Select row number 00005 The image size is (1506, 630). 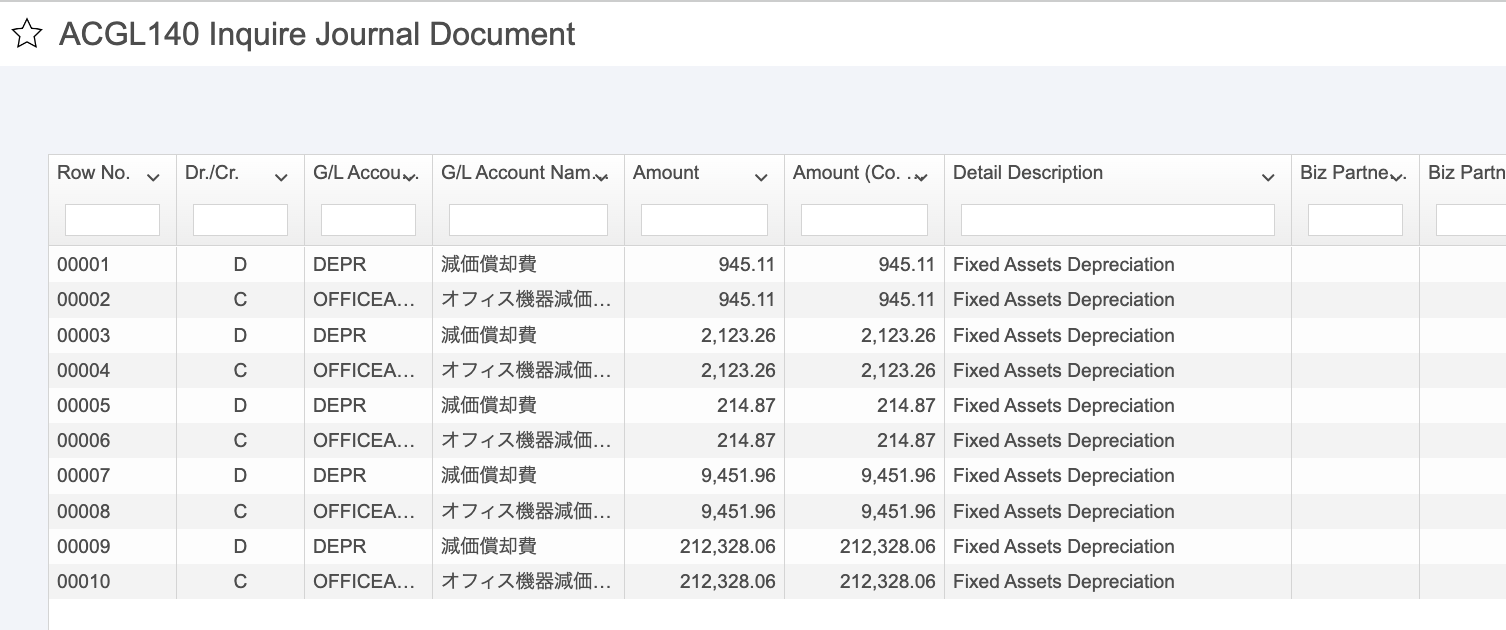[84, 405]
